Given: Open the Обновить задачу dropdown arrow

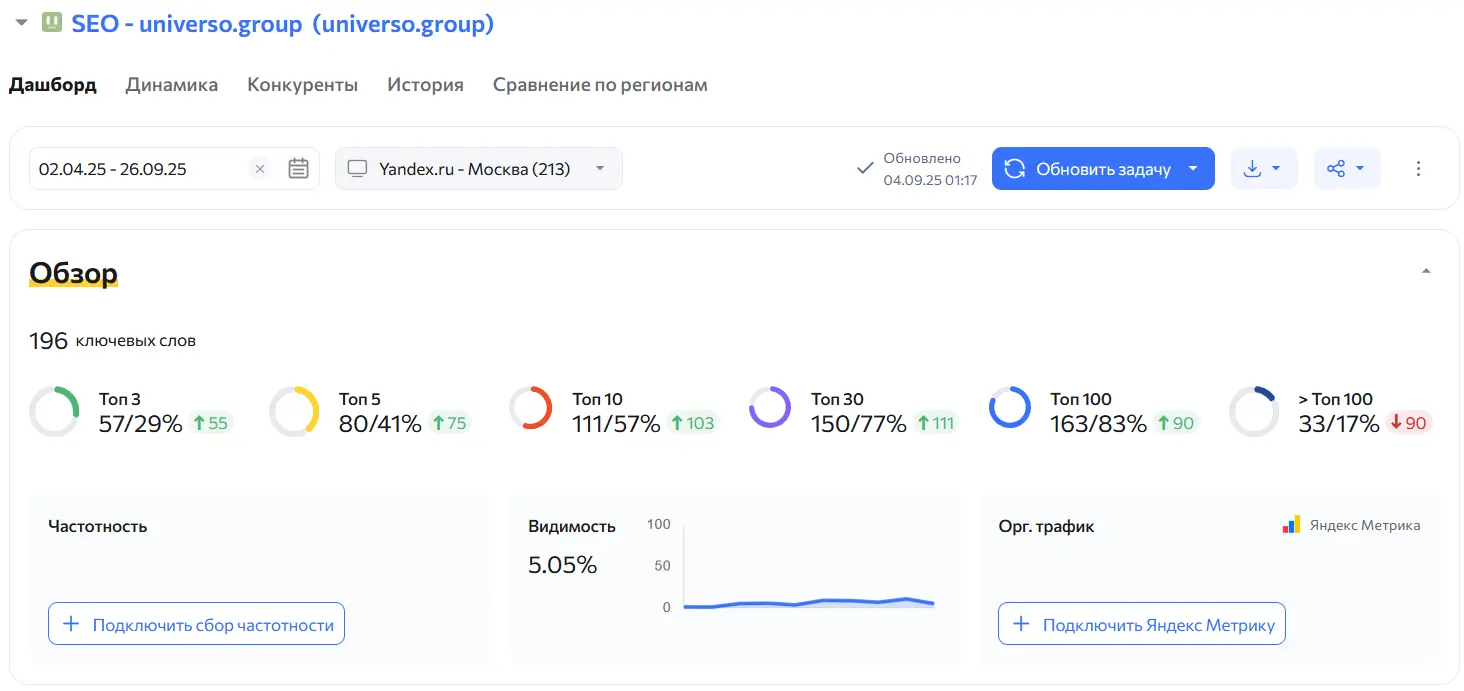Looking at the screenshot, I should tap(1193, 169).
